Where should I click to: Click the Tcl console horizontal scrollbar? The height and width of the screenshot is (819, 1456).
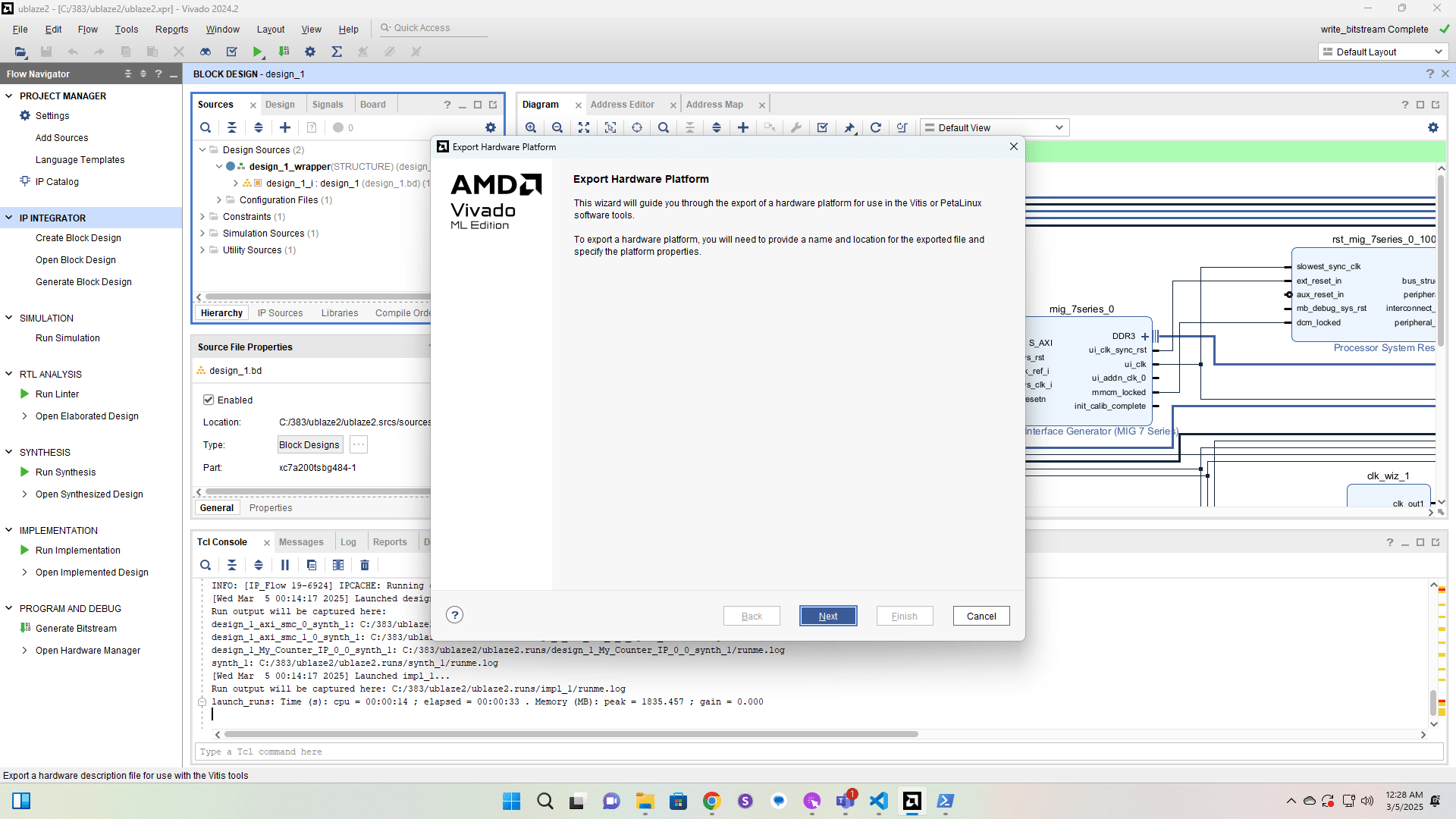tap(570, 734)
